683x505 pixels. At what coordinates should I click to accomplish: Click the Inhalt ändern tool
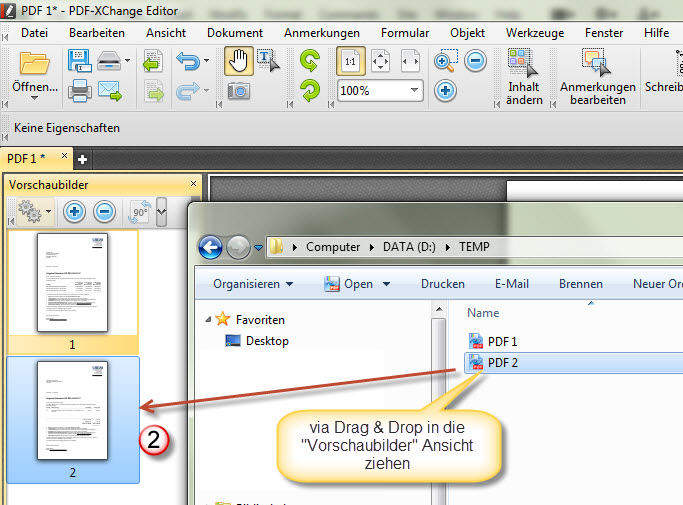tap(524, 78)
